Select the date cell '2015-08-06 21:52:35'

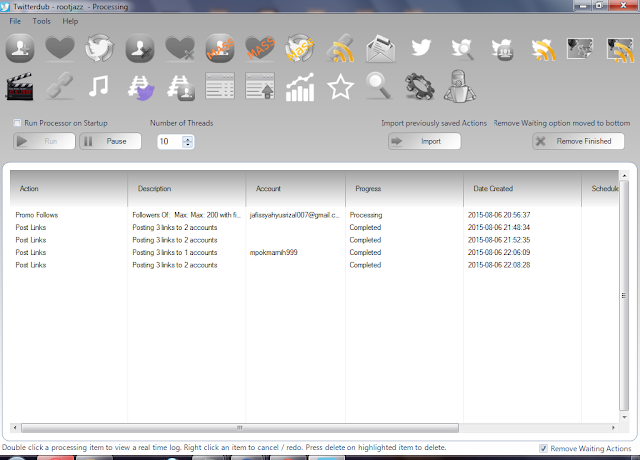499,240
